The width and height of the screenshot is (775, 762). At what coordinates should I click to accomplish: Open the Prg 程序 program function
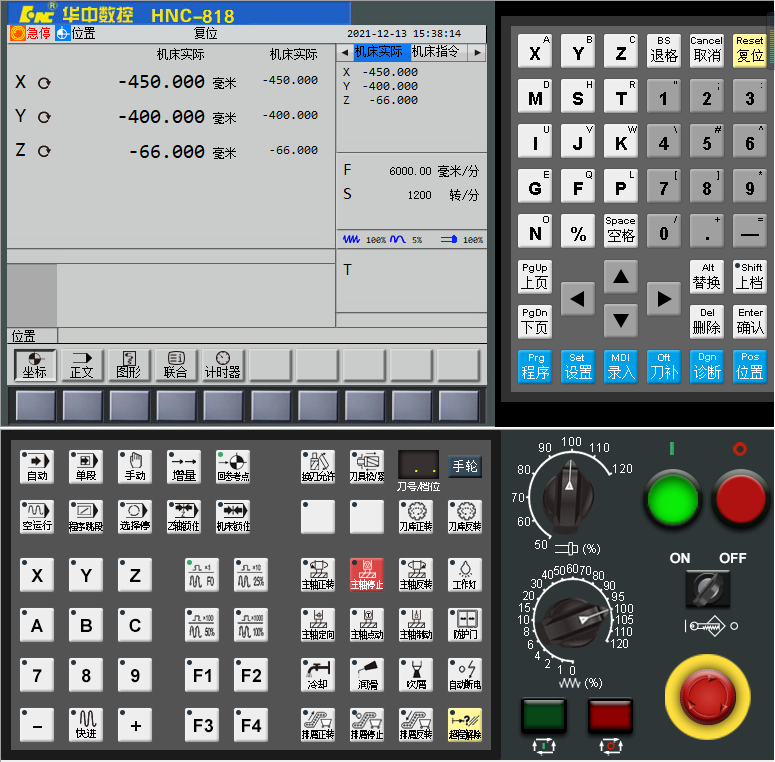click(535, 367)
